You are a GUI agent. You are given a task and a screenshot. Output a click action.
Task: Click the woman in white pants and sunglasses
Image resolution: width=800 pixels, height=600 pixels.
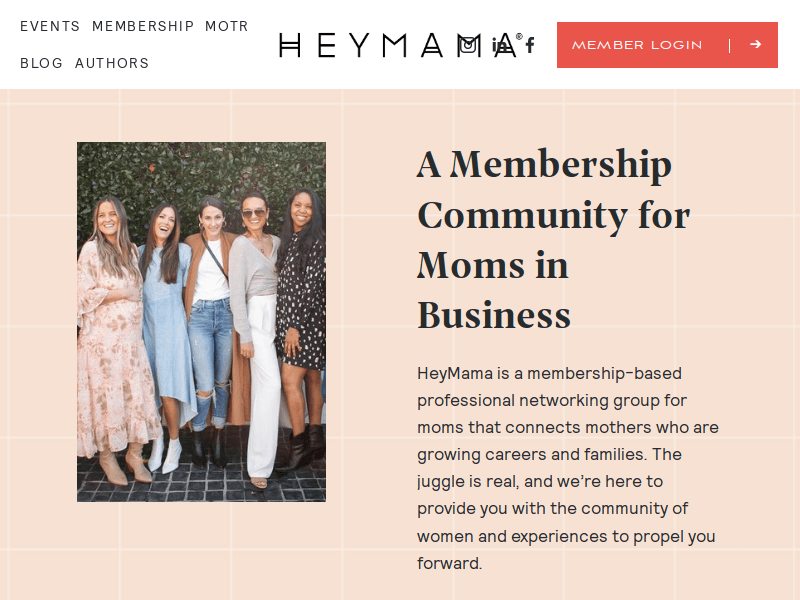pos(256,330)
